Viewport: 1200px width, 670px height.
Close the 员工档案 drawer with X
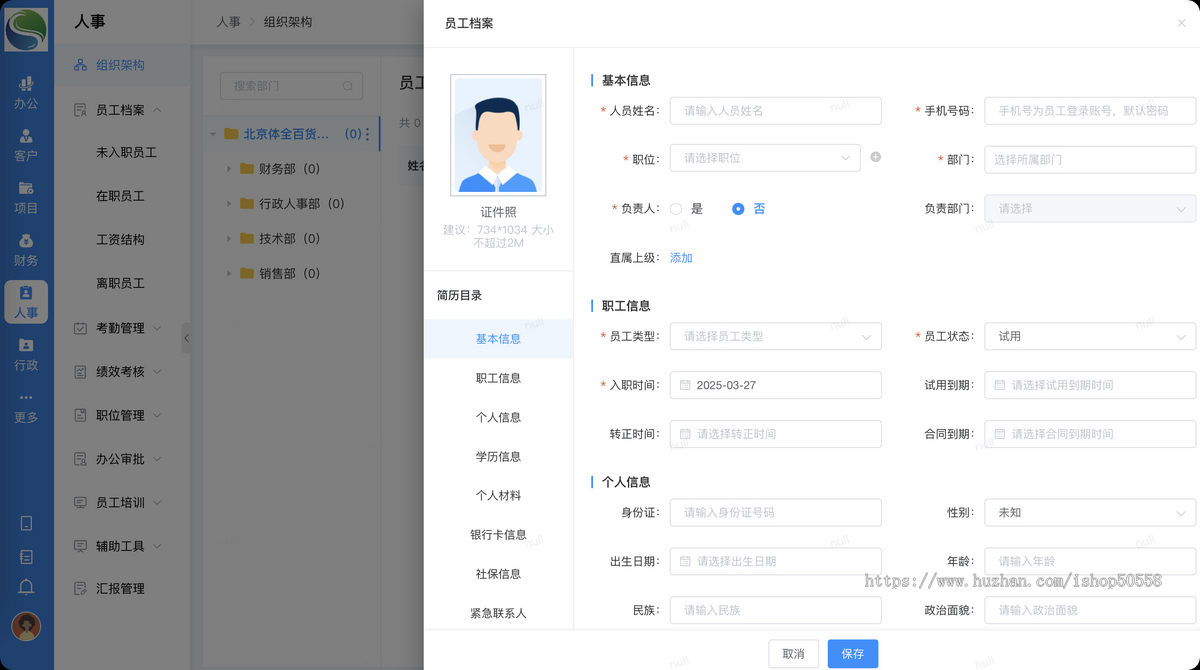click(1181, 23)
